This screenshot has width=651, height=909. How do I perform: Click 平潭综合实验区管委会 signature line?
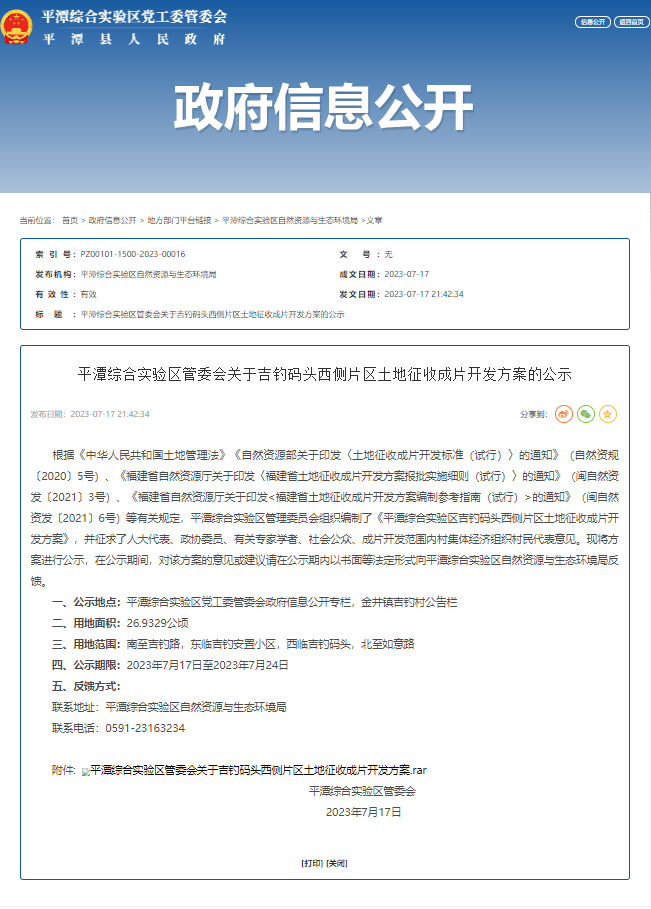(x=362, y=791)
